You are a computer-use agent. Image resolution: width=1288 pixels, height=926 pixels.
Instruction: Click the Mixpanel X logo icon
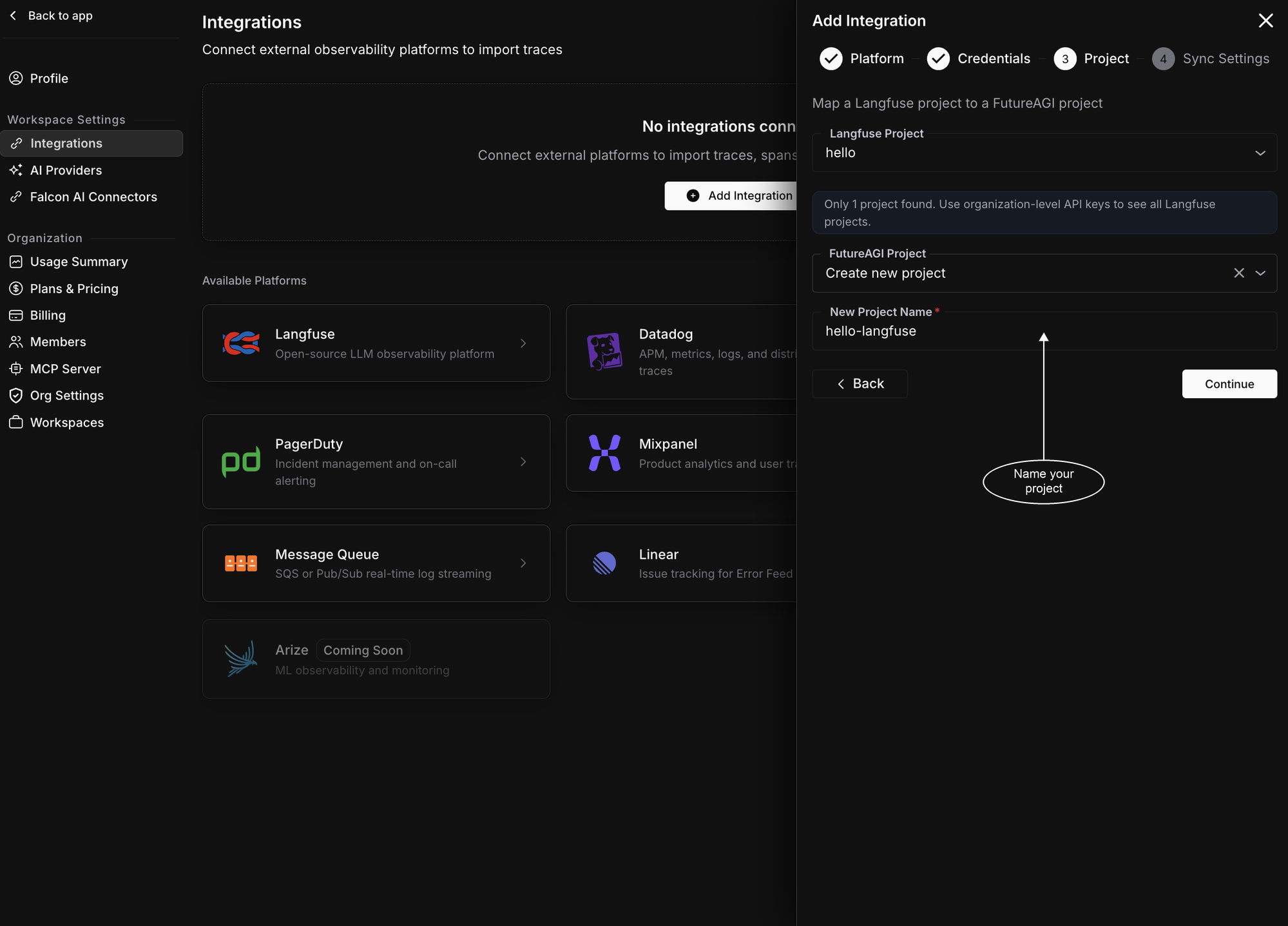coord(604,453)
